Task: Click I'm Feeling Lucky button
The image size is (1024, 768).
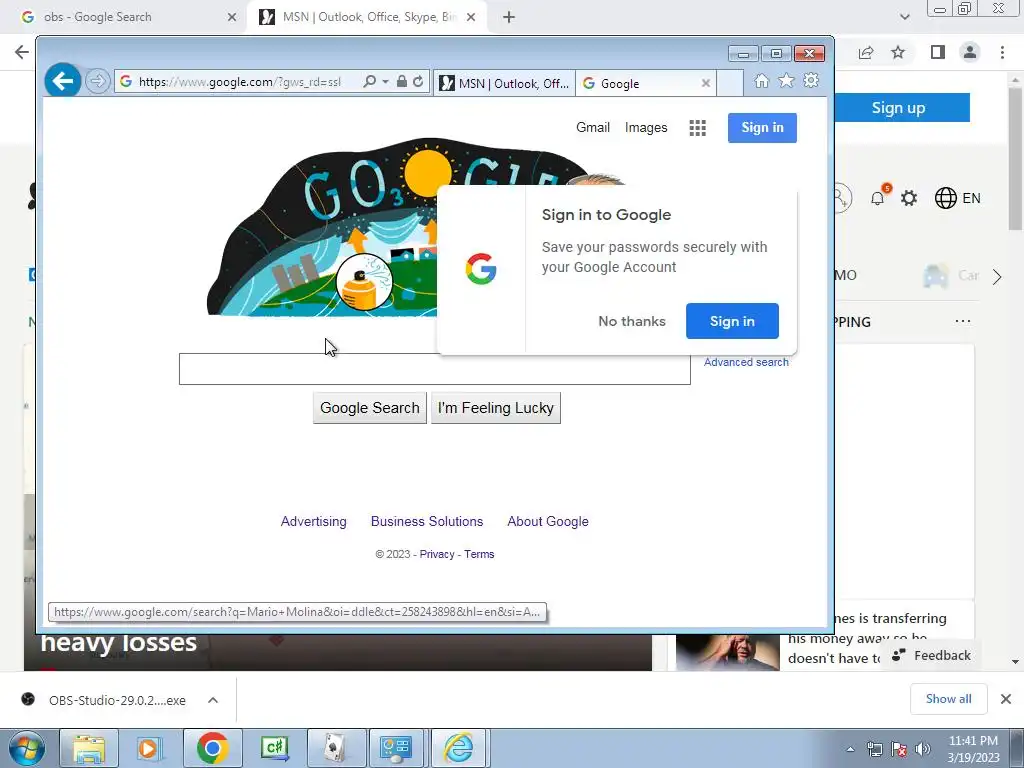Action: [496, 408]
